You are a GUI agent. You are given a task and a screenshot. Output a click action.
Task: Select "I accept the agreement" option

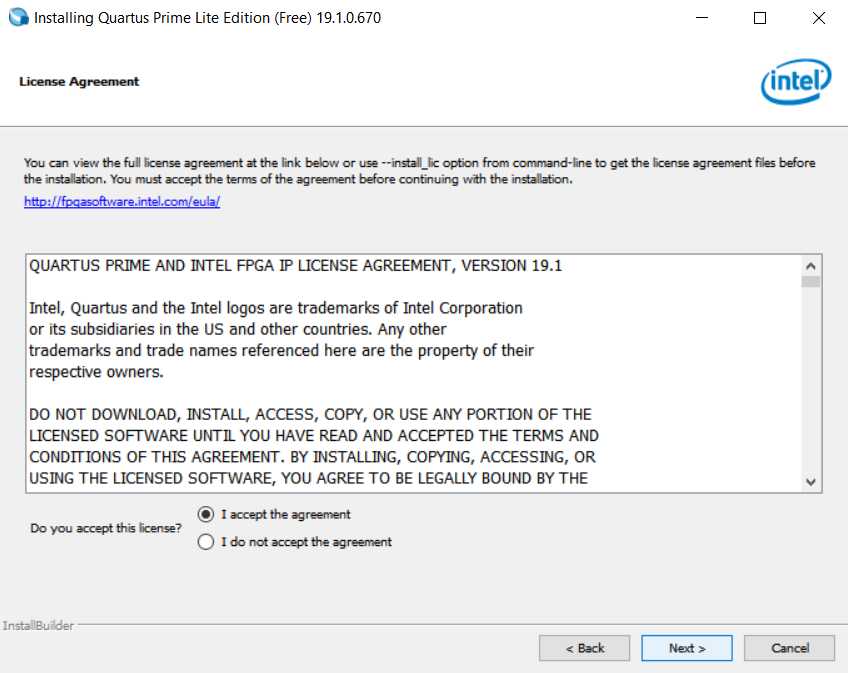(206, 514)
